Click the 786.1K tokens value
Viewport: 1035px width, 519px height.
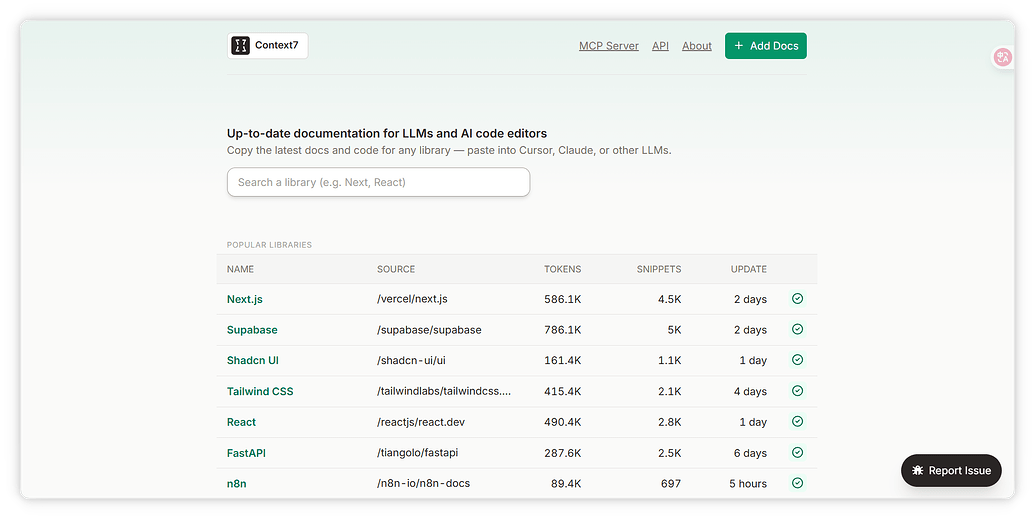coord(562,329)
